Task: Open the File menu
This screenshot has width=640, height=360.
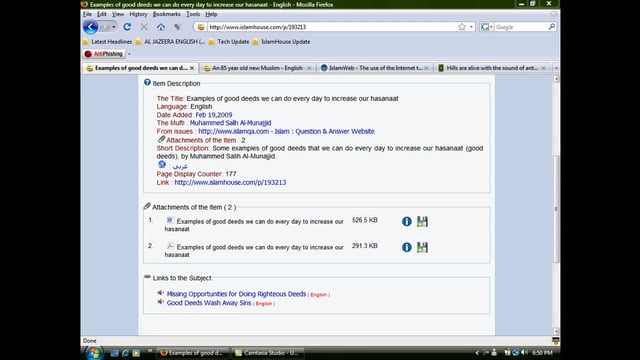Action: [x=87, y=14]
